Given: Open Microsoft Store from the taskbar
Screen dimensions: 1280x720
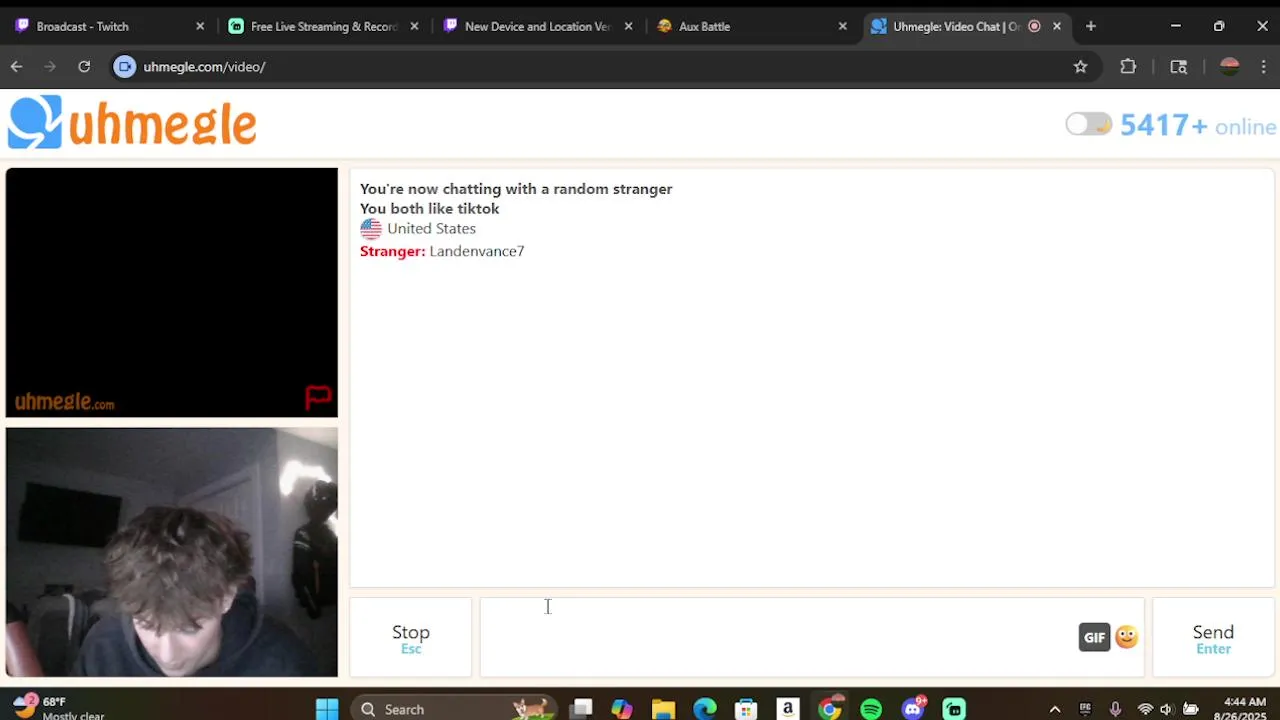Looking at the screenshot, I should coord(746,709).
